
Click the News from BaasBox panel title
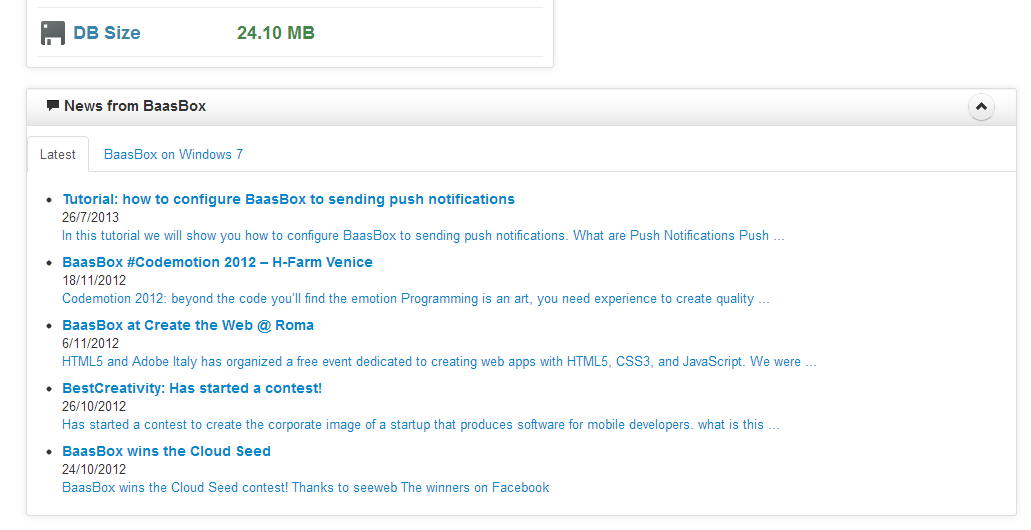click(135, 106)
